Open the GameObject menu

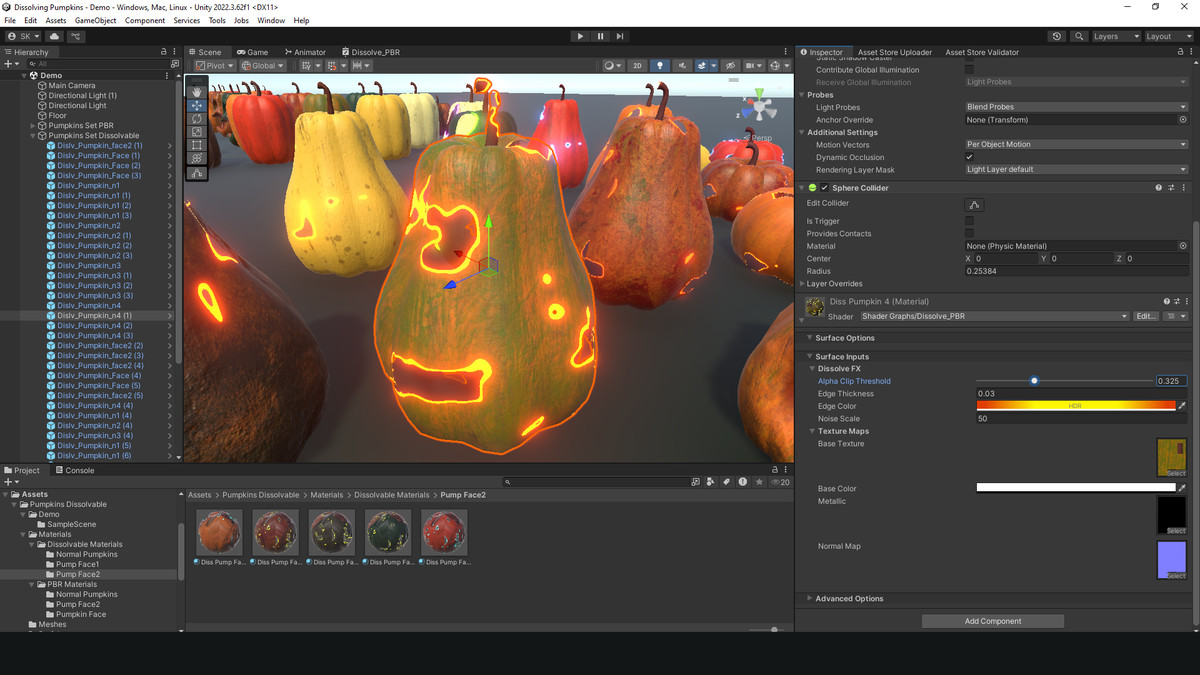tap(96, 19)
